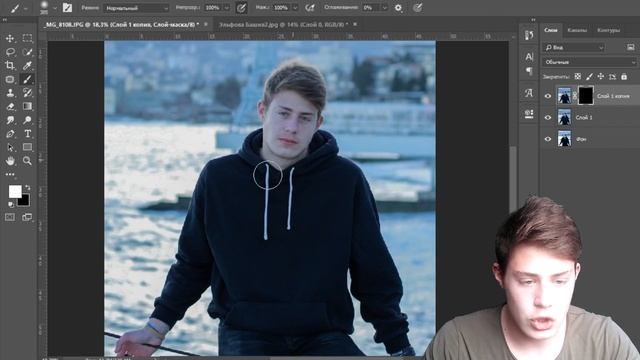Viewport: 640px width, 360px height.
Task: Open the opacity slider dropdown
Action: (x=227, y=8)
